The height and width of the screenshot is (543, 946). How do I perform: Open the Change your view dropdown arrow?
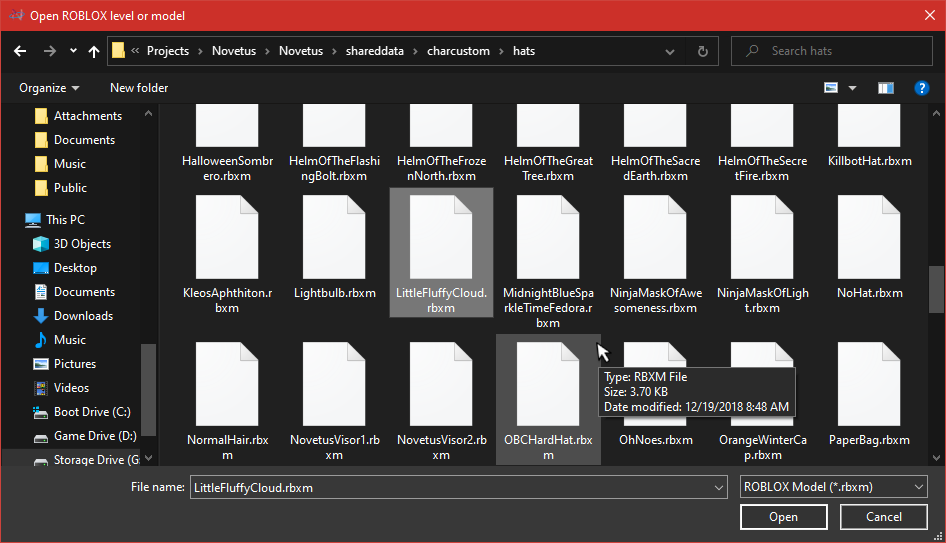tap(852, 88)
